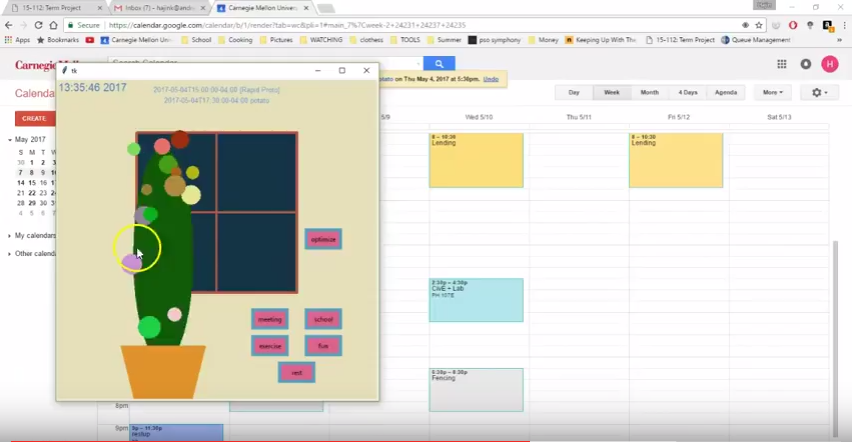The image size is (852, 442).
Task: Open the Google apps grid icon
Action: tap(781, 64)
